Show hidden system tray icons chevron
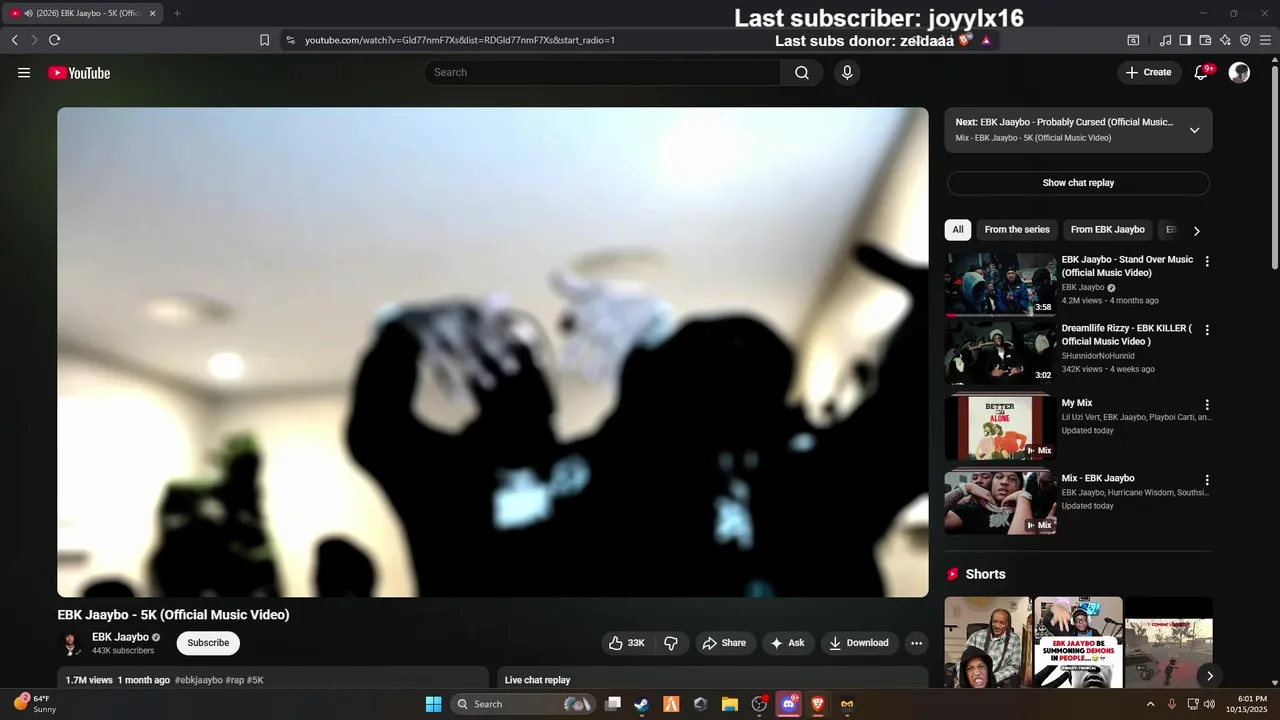1280x720 pixels. pyautogui.click(x=1150, y=704)
